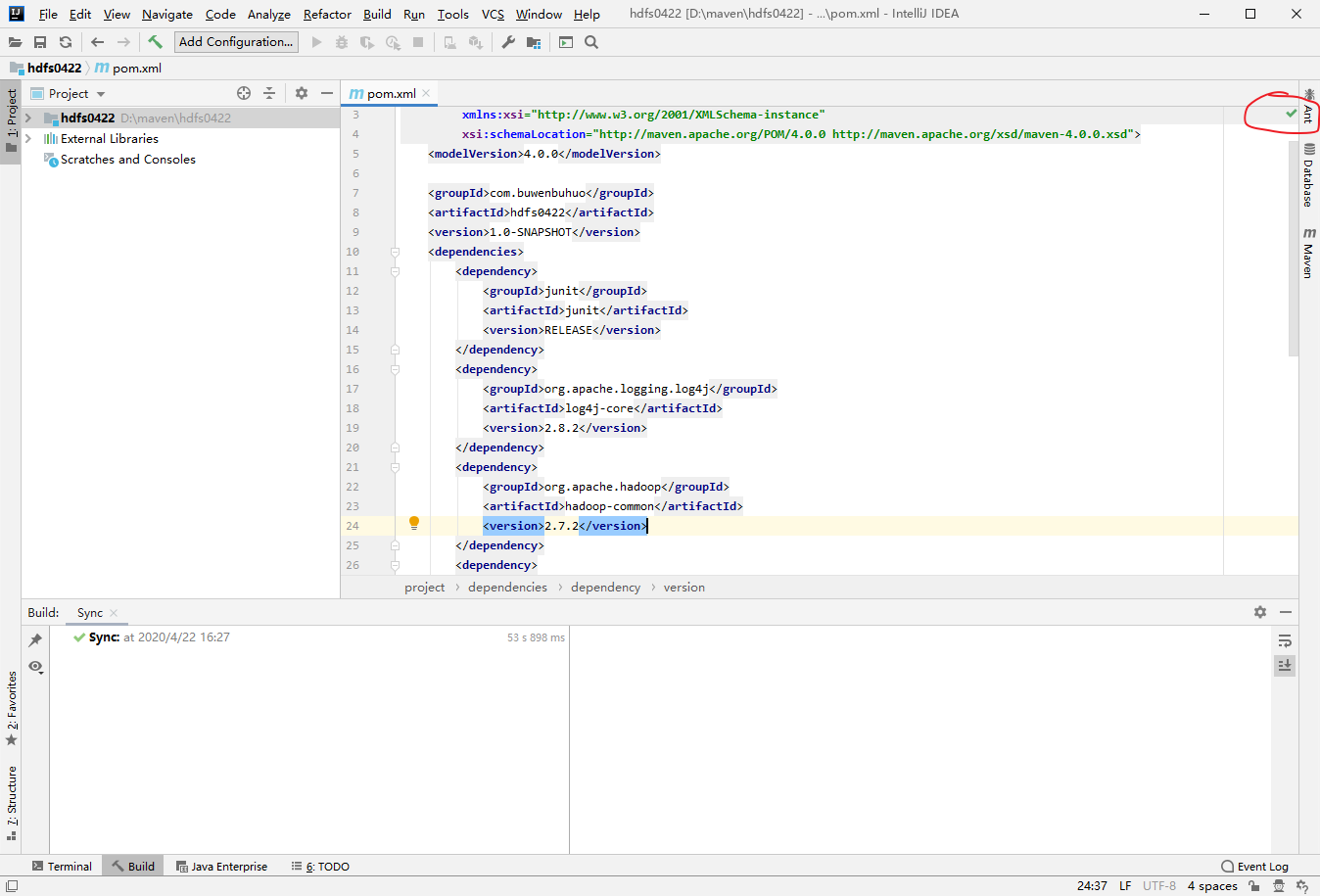Open the TODO tool window
This screenshot has width=1320, height=896.
(320, 867)
